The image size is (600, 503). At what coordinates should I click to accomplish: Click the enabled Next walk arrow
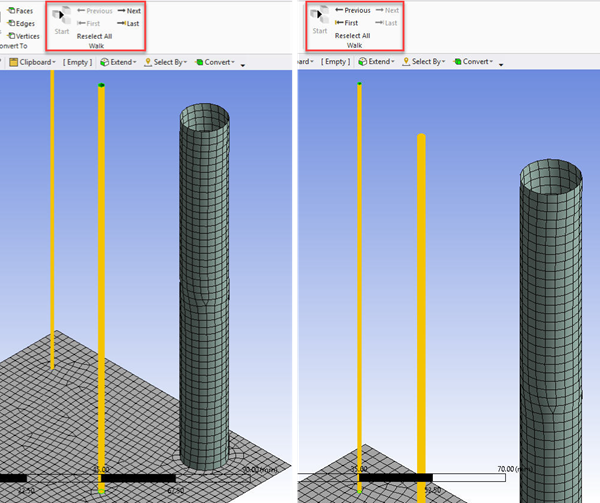pos(129,11)
